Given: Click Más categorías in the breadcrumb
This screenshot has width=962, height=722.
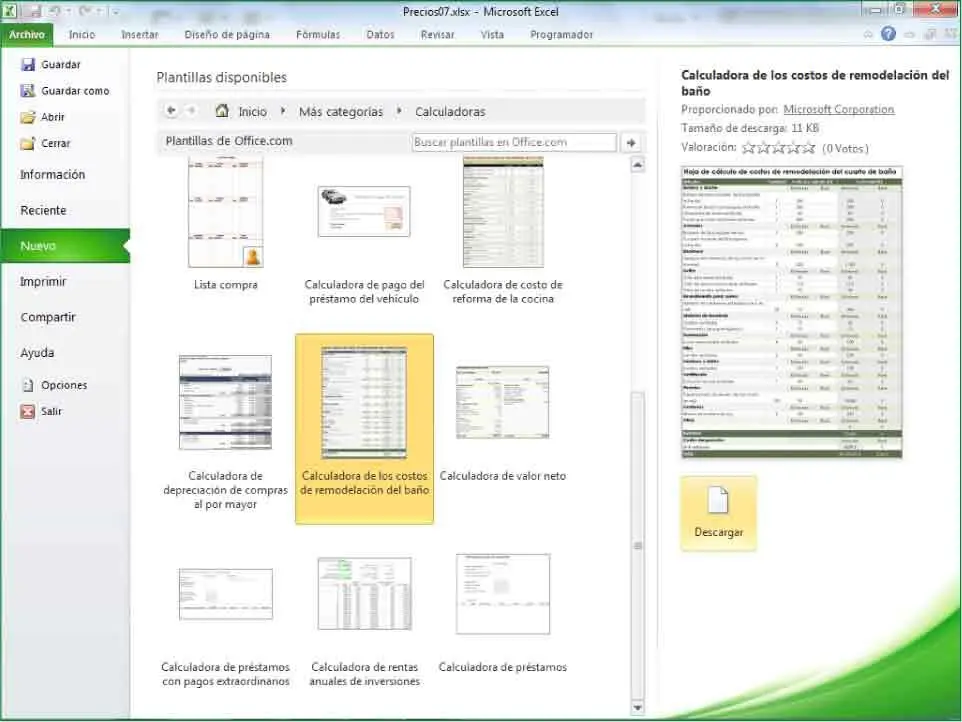Looking at the screenshot, I should pos(340,112).
